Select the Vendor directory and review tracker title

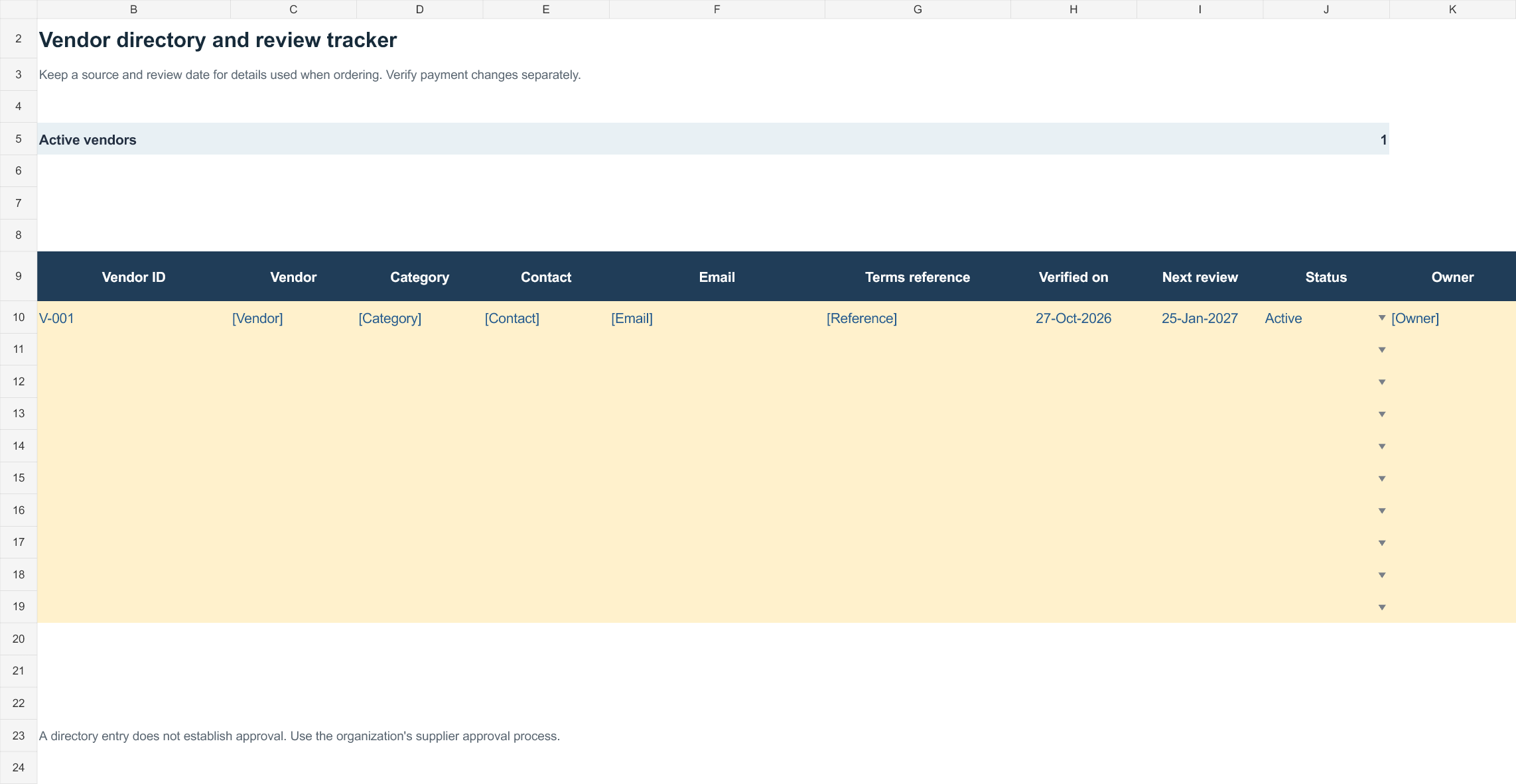click(x=218, y=40)
